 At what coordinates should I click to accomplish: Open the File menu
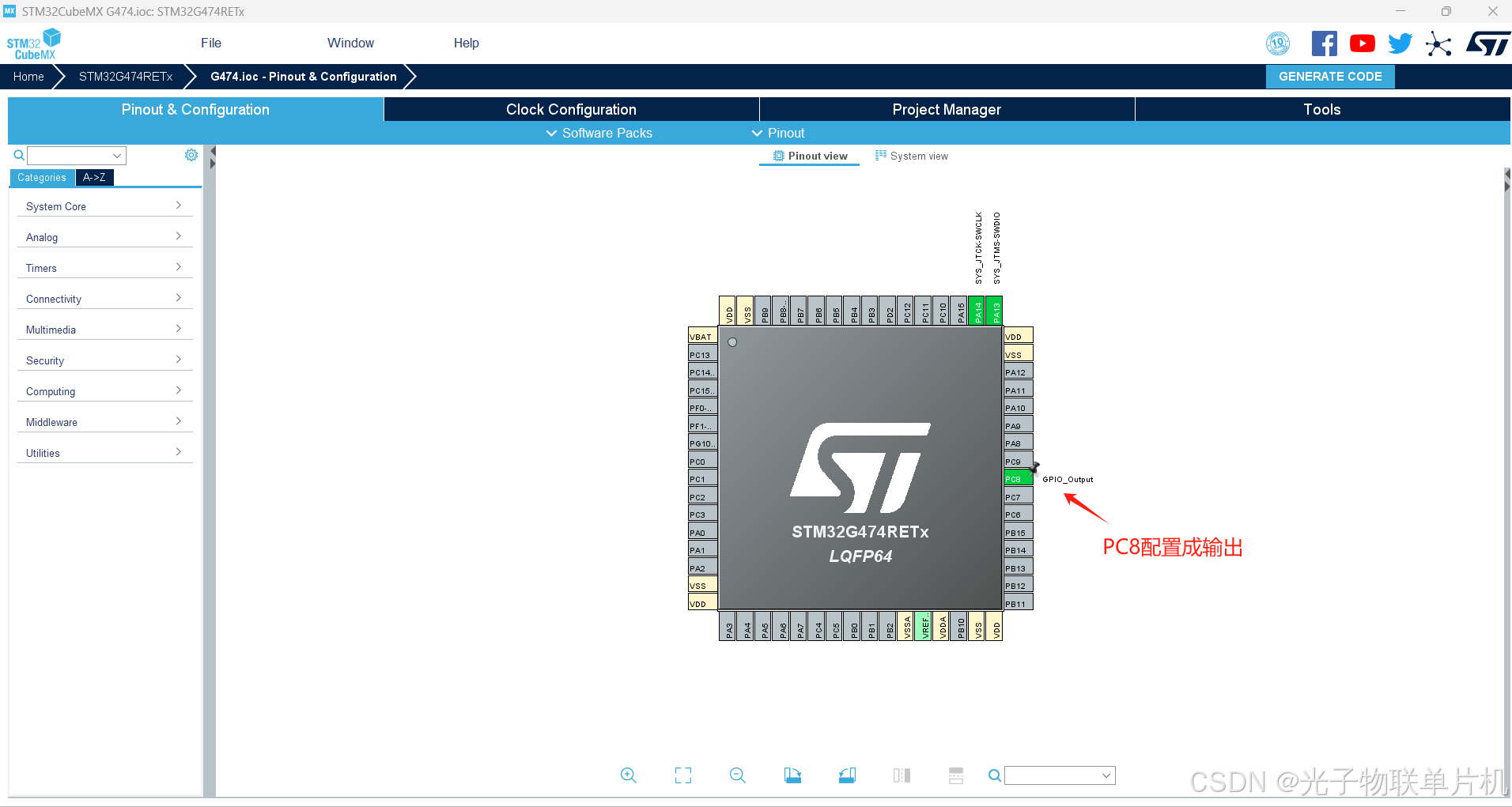tap(211, 43)
